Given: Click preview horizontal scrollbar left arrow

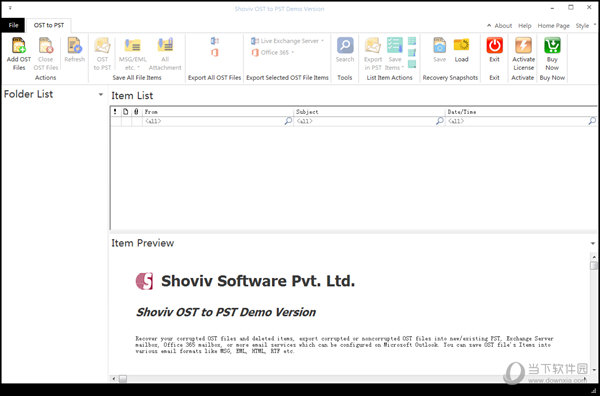Looking at the screenshot, I should click(x=114, y=379).
